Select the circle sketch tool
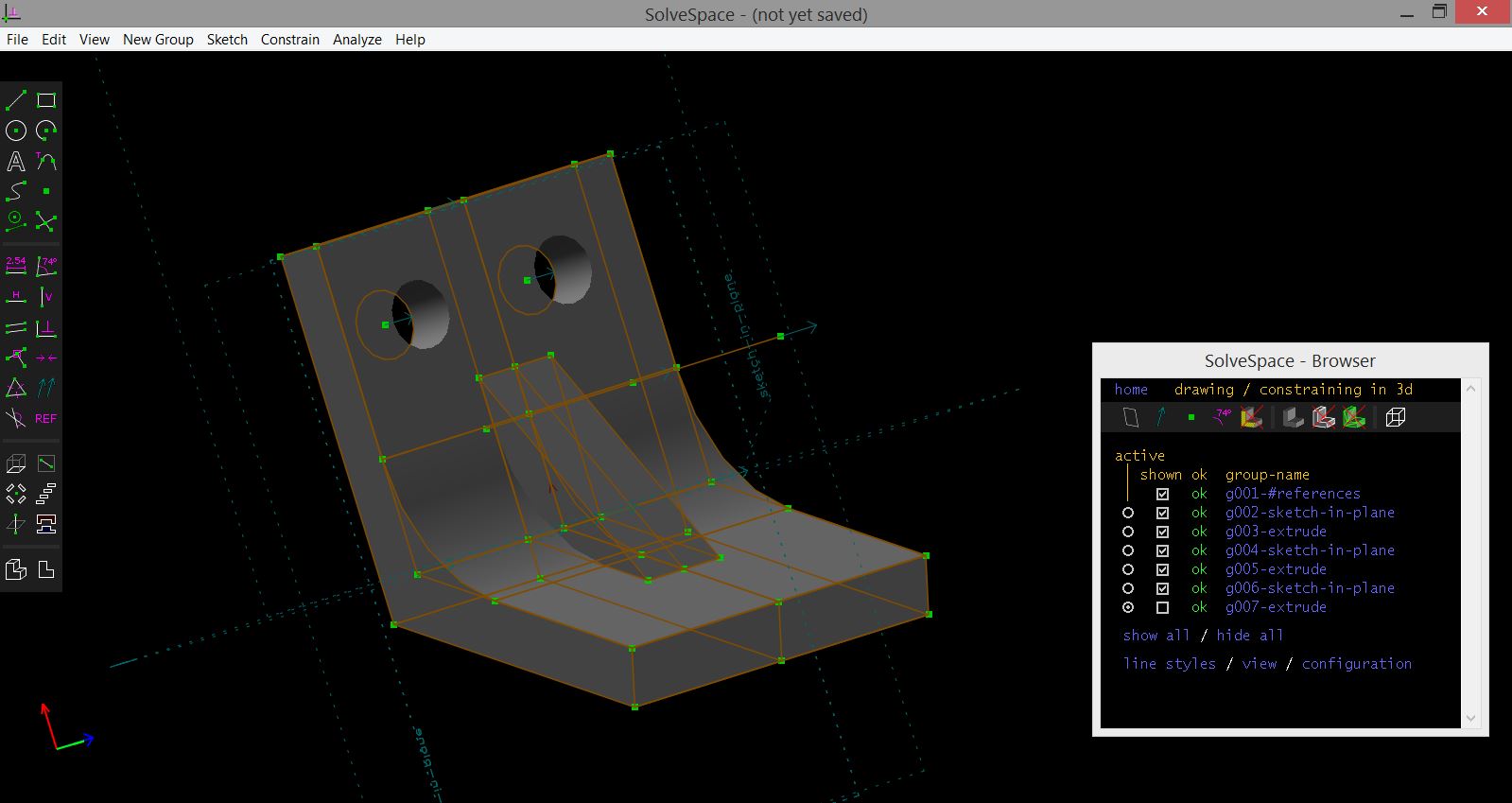Screen dimensions: 1512x803 pyautogui.click(x=16, y=131)
